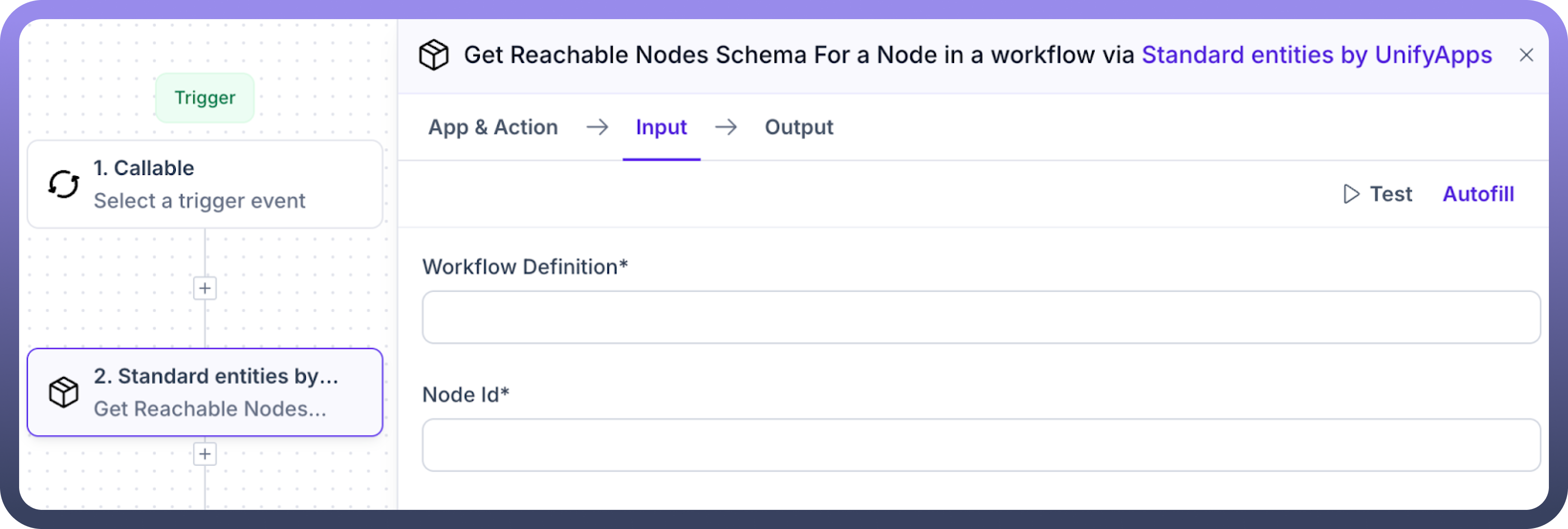The width and height of the screenshot is (1568, 529).
Task: Click the play triangle icon next to Test
Action: pyautogui.click(x=1350, y=194)
